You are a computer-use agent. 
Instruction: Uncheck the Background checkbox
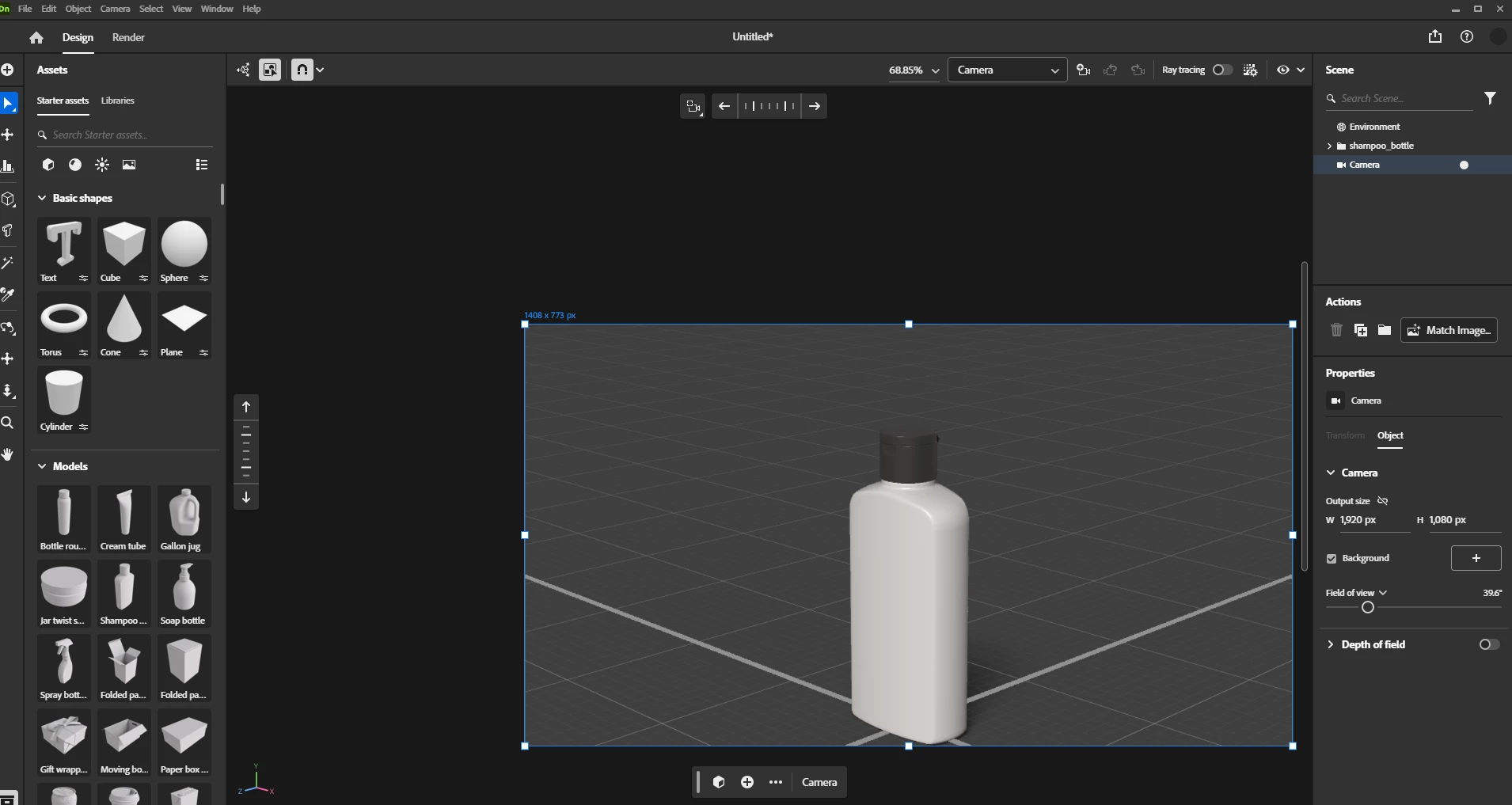[1332, 558]
